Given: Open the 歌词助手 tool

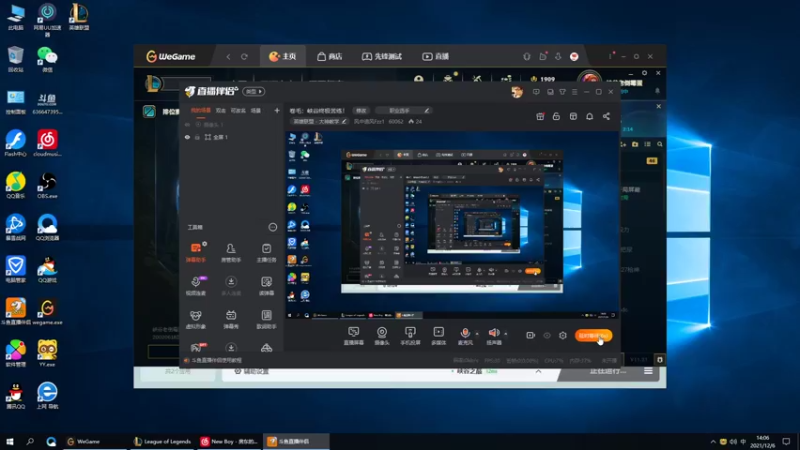Looking at the screenshot, I should click(x=266, y=319).
